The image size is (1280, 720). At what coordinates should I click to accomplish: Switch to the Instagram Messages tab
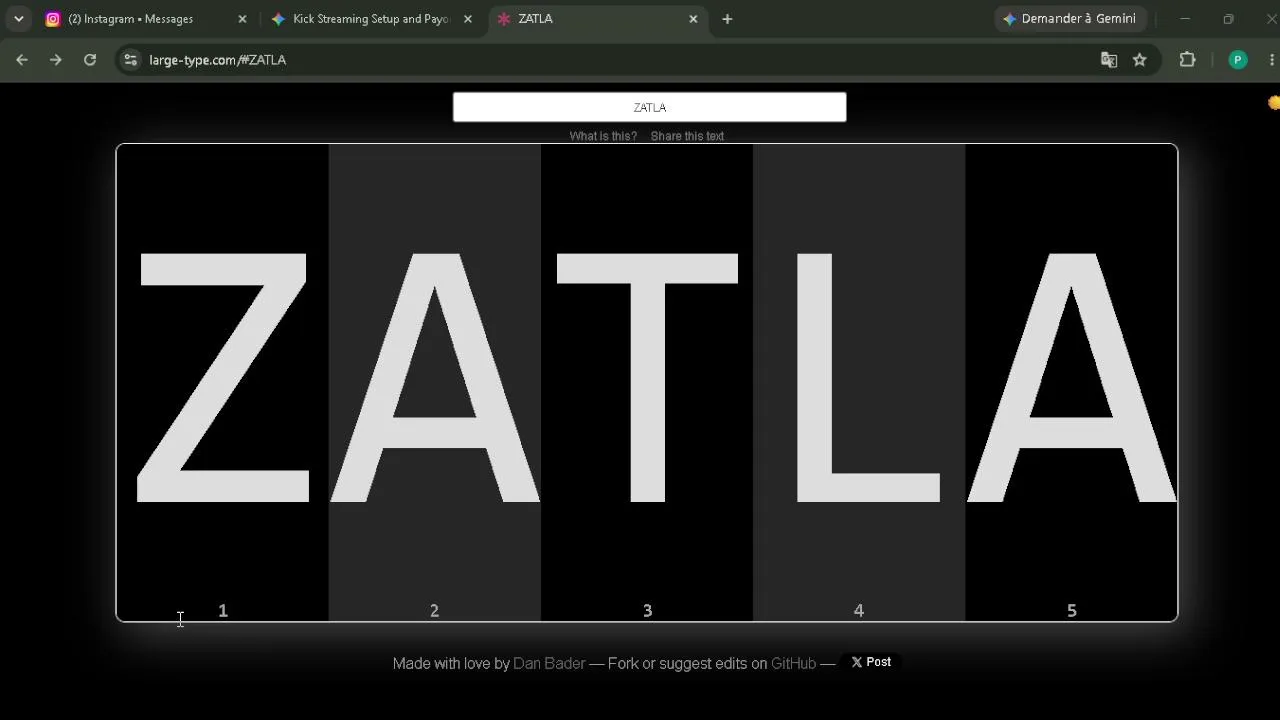tap(146, 19)
